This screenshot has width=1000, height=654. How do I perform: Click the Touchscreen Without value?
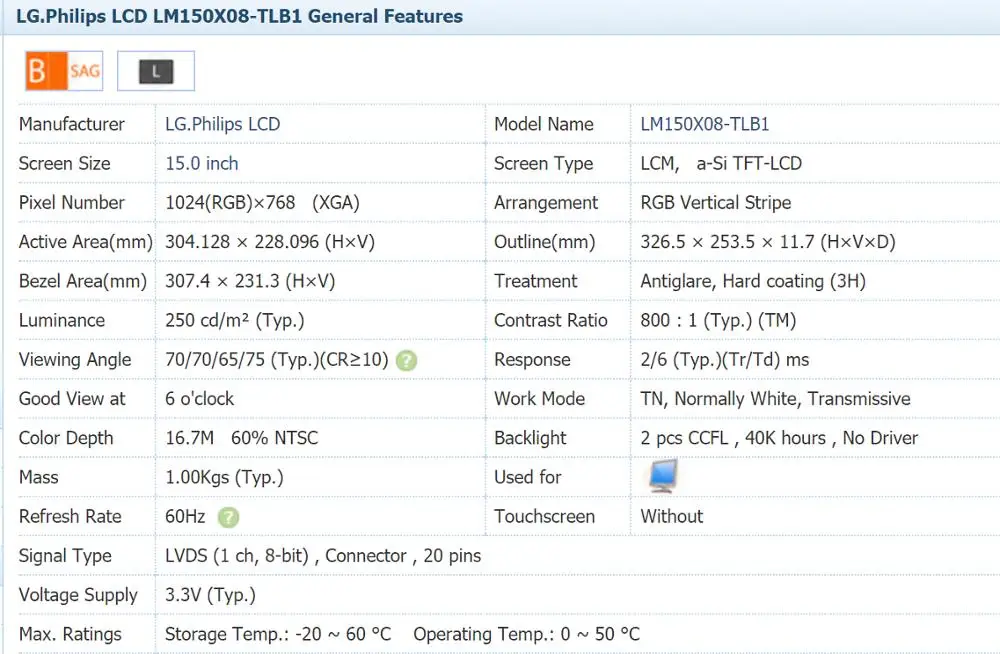tap(671, 516)
